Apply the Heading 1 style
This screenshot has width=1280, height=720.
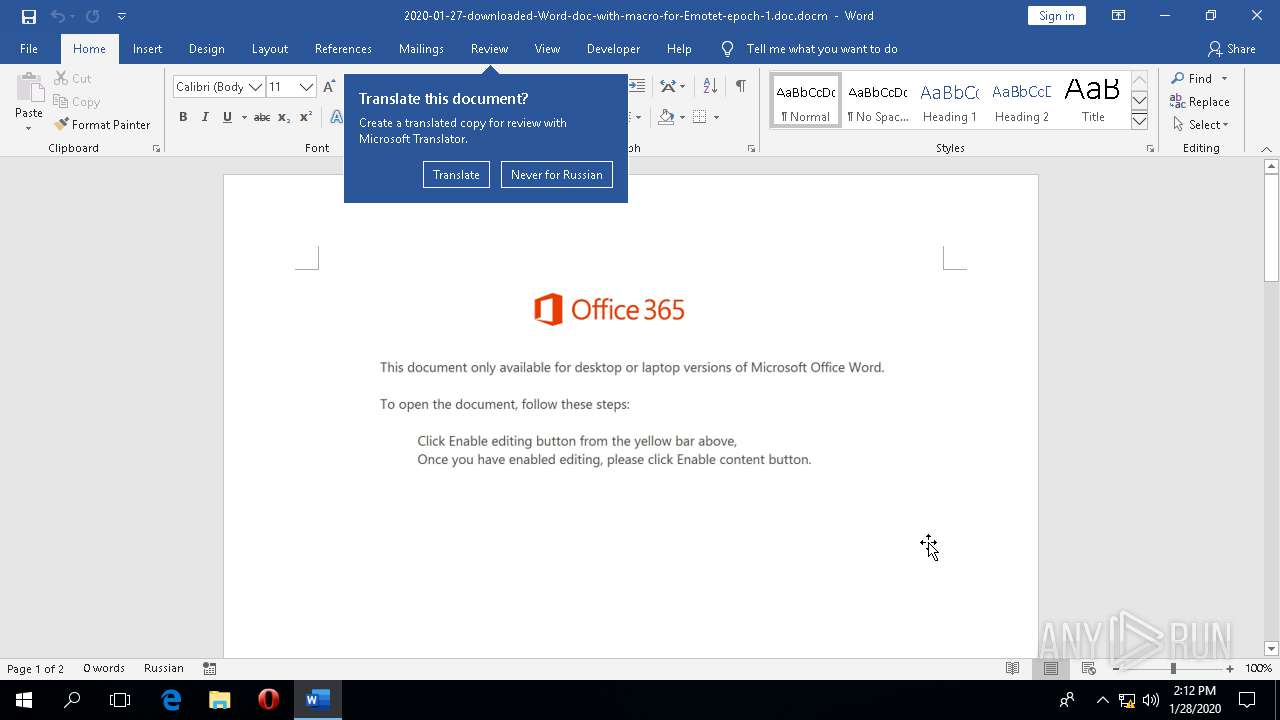pyautogui.click(x=949, y=101)
